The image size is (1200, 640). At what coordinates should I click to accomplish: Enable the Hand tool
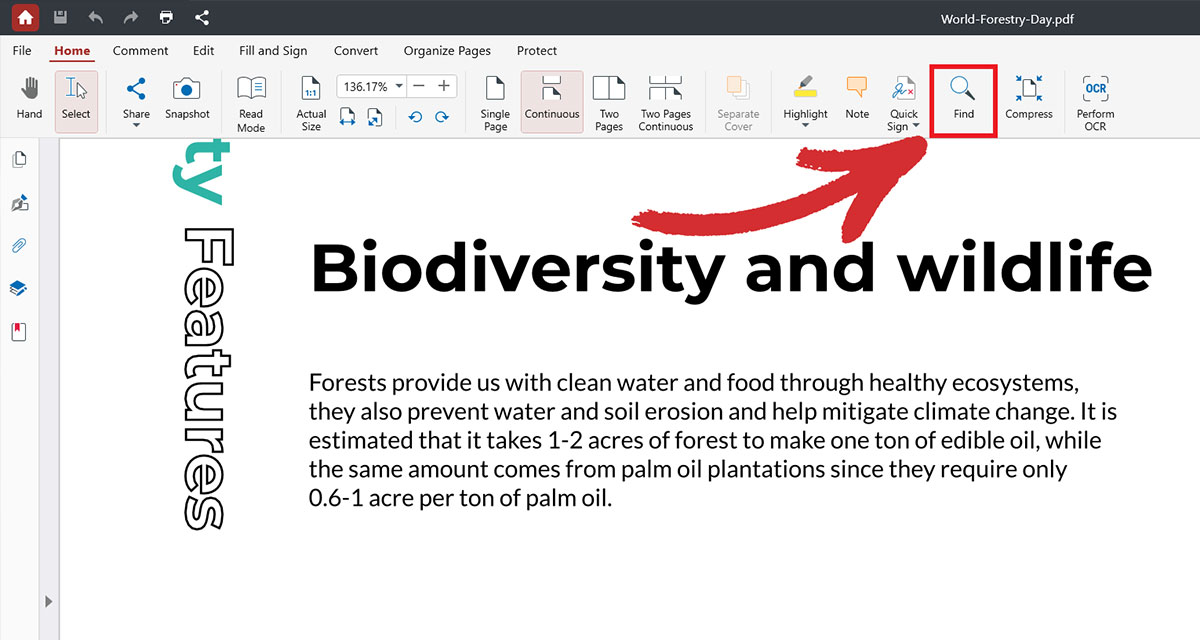click(x=29, y=99)
